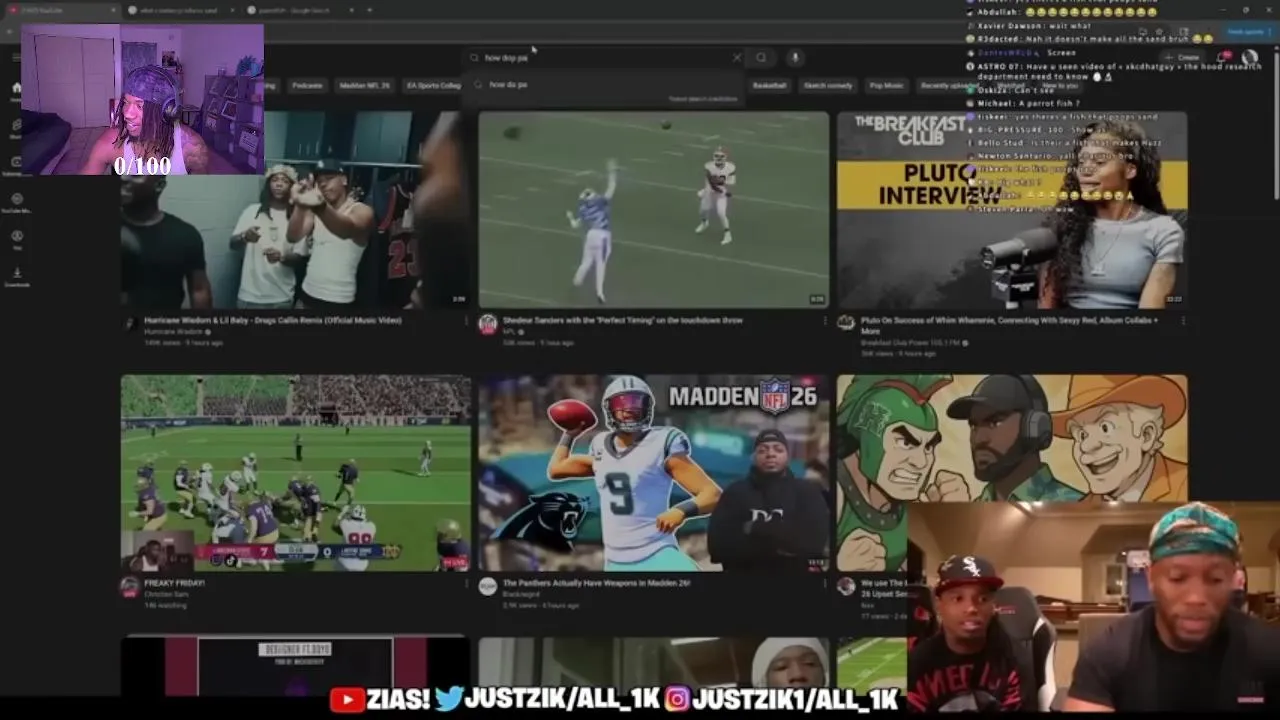Open the Breakfast Club Pluto Interview thumbnail
Screen dimensions: 1280x720
click(x=1012, y=209)
